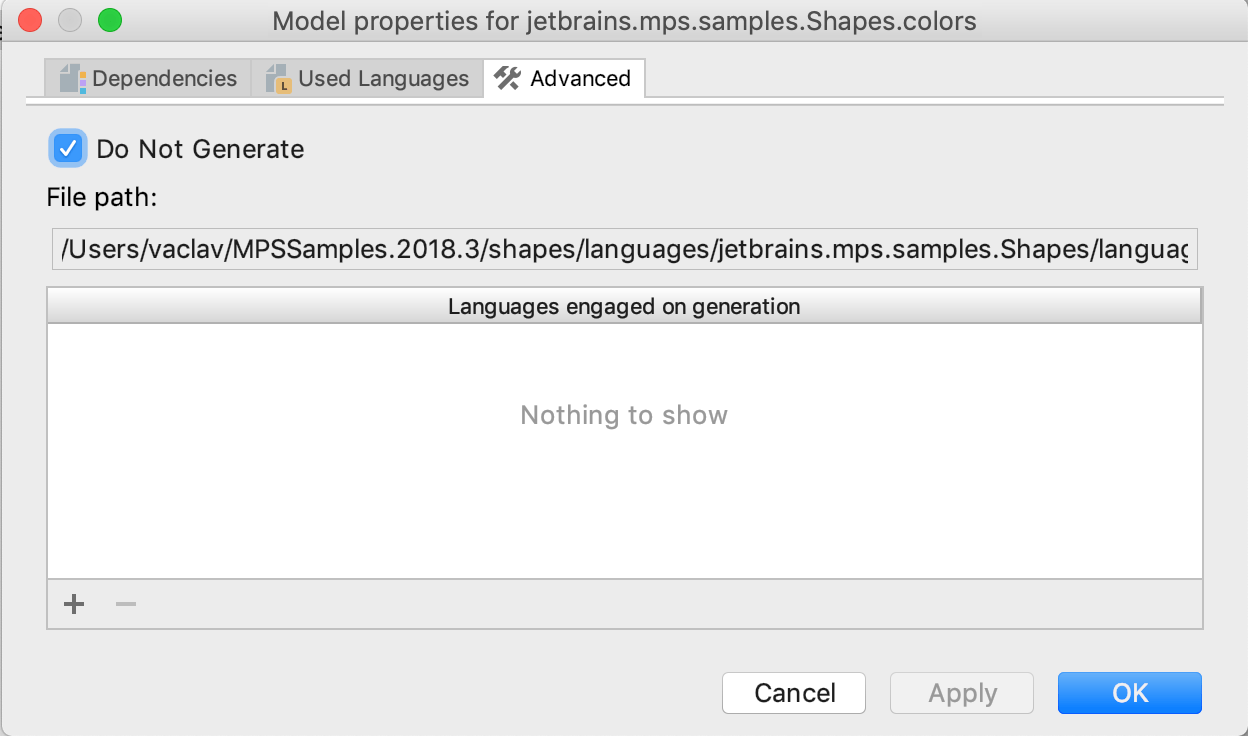The image size is (1248, 736).
Task: Click the Do Not Generate label text
Action: point(200,149)
